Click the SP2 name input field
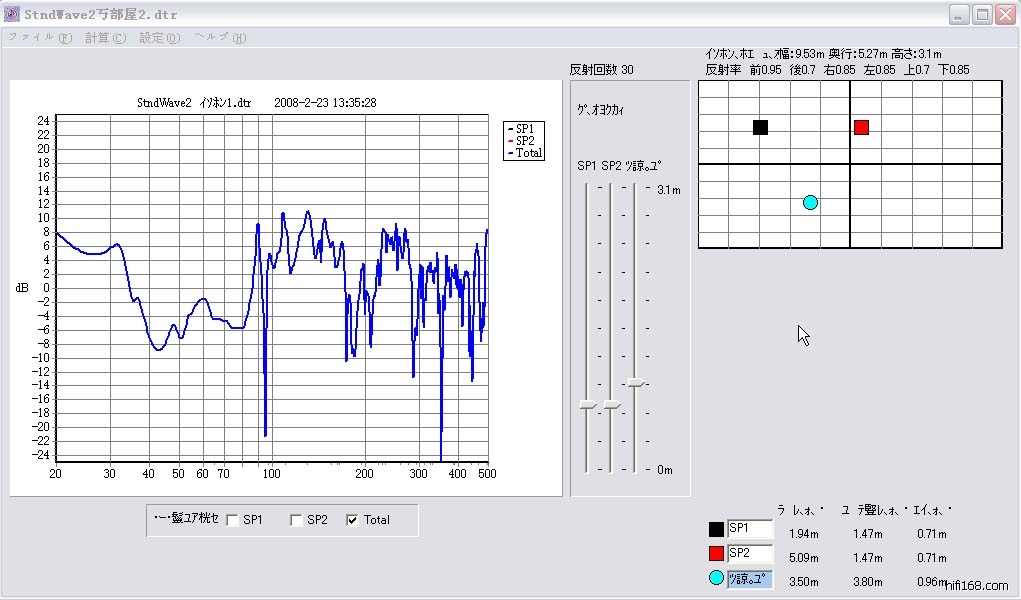 click(x=750, y=554)
